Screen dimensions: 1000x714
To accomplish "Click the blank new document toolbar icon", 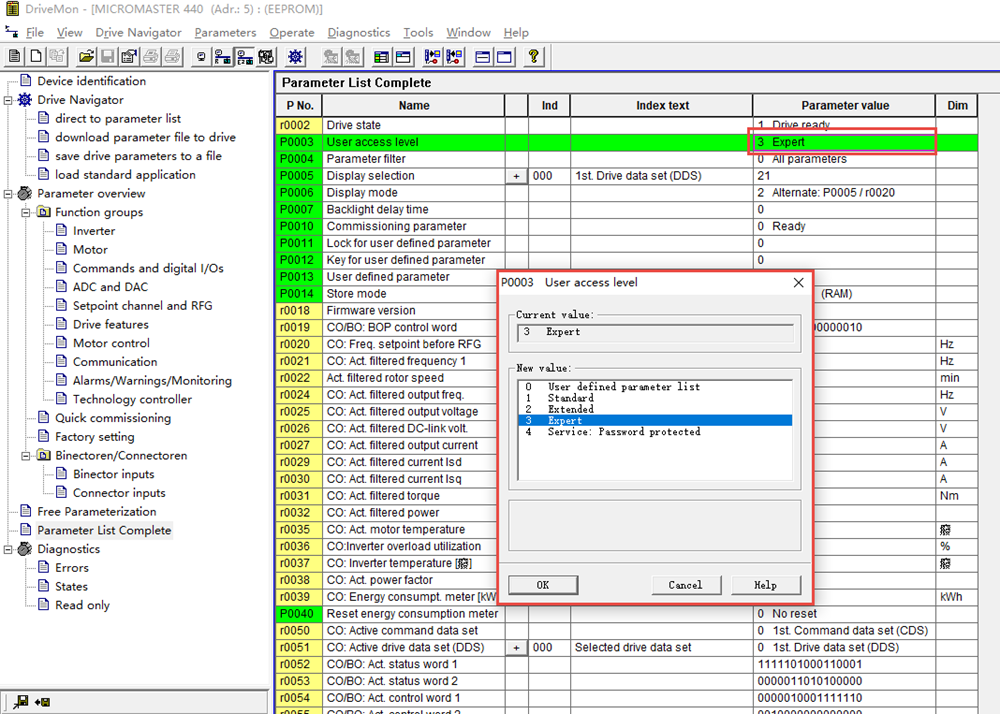I will (x=36, y=57).
